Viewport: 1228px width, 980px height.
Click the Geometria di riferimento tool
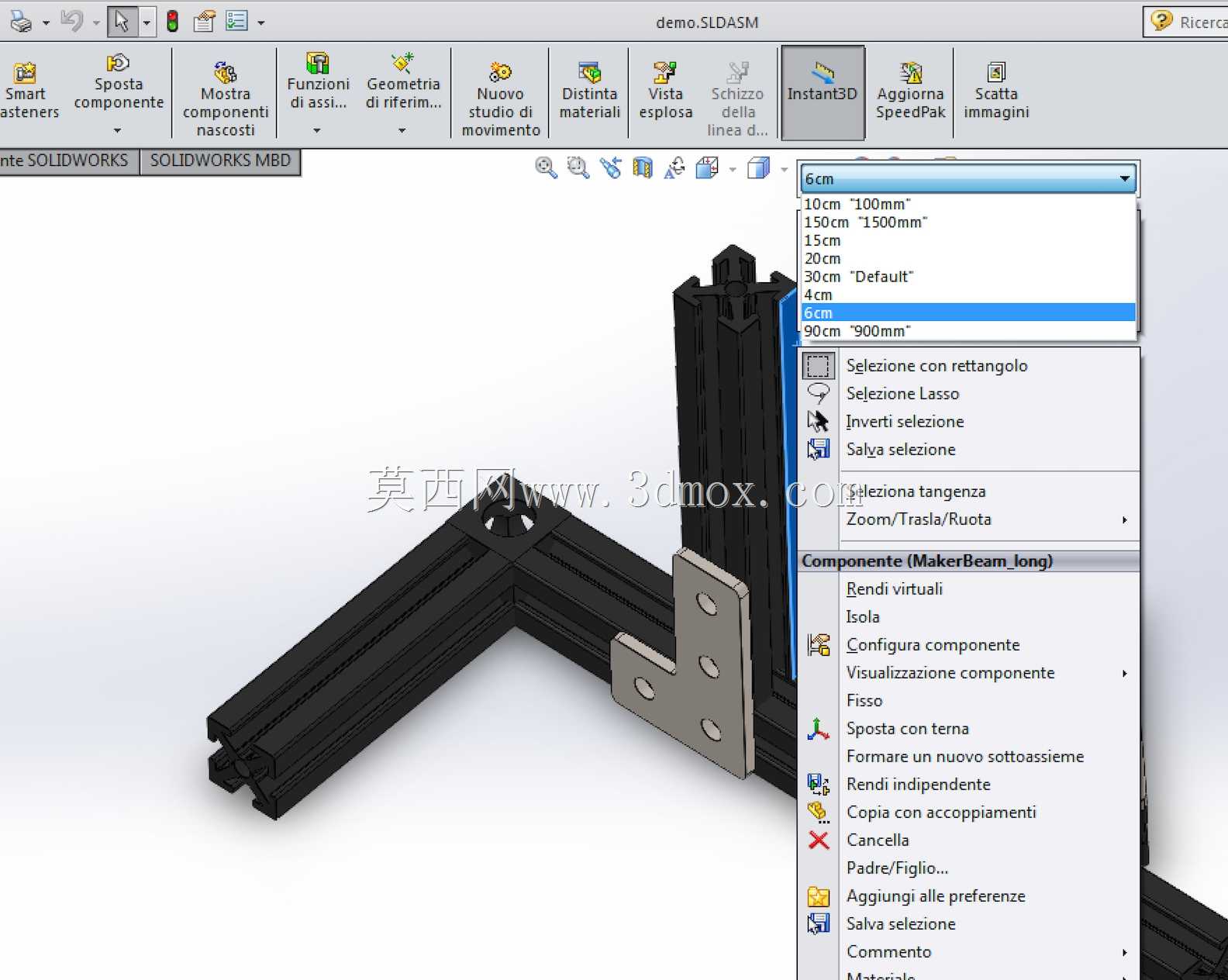tap(403, 82)
